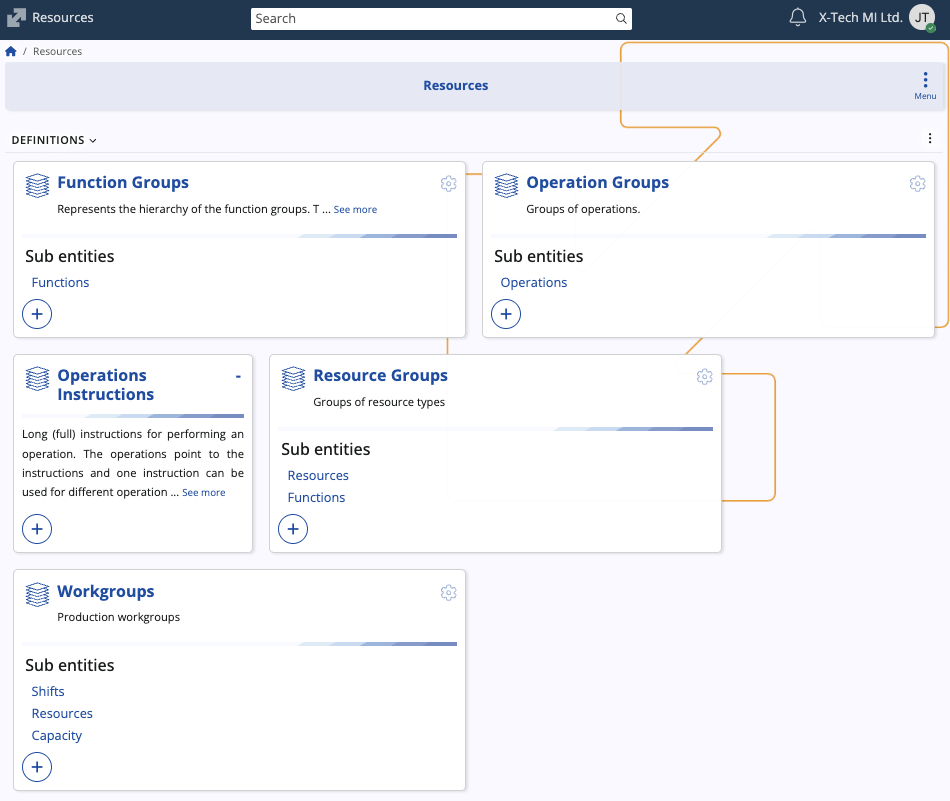Open settings gear on Operation Groups card

[x=917, y=184]
